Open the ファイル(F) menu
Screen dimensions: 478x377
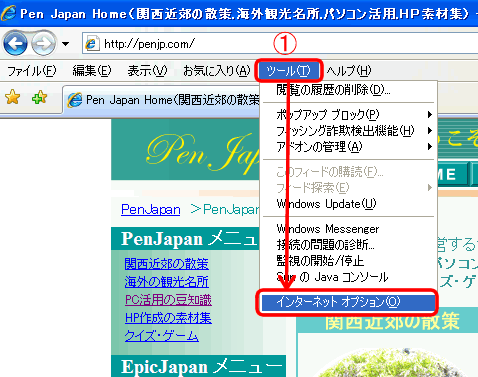[x=32, y=71]
